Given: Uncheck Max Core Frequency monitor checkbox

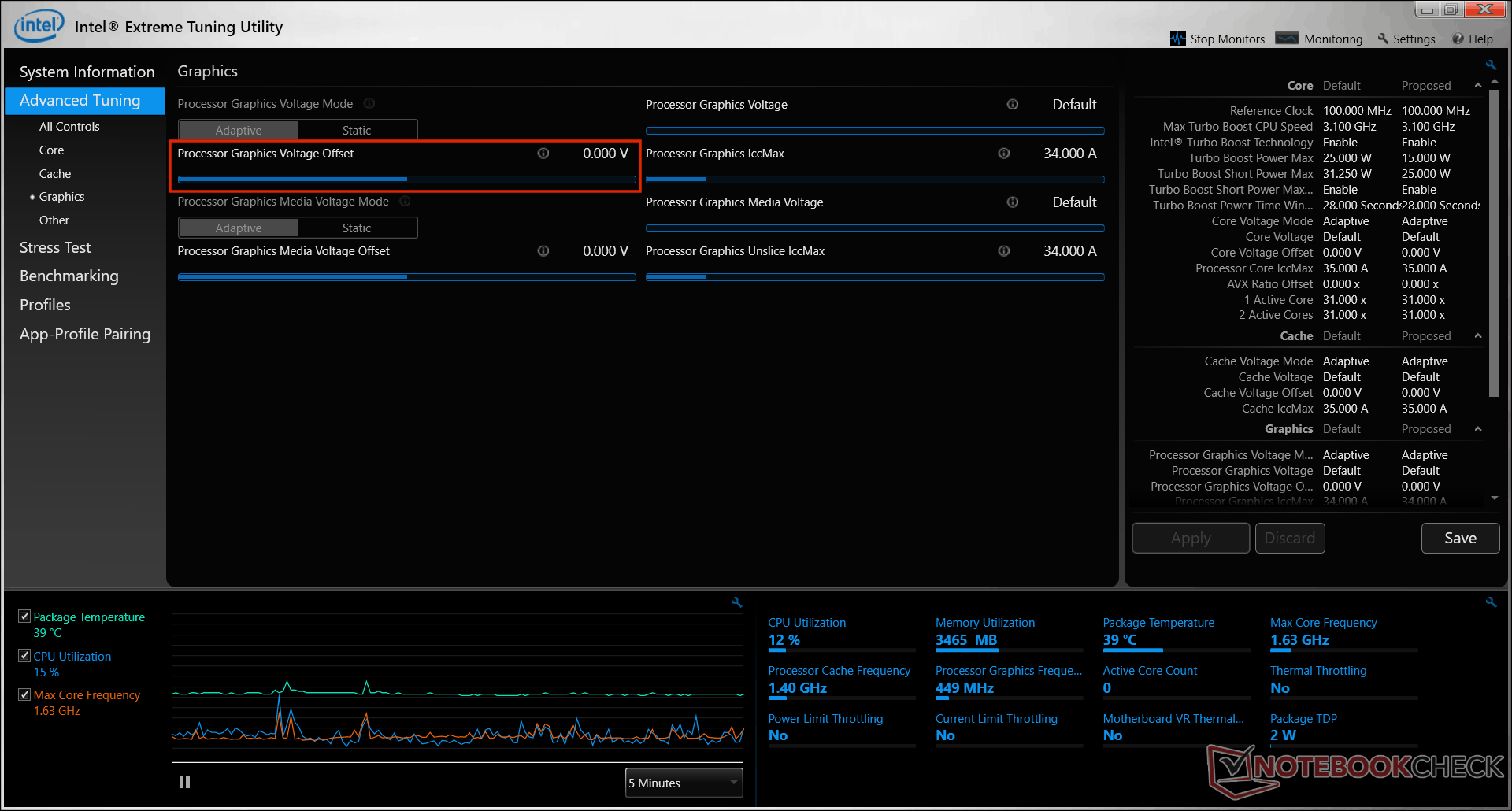Looking at the screenshot, I should click(24, 694).
